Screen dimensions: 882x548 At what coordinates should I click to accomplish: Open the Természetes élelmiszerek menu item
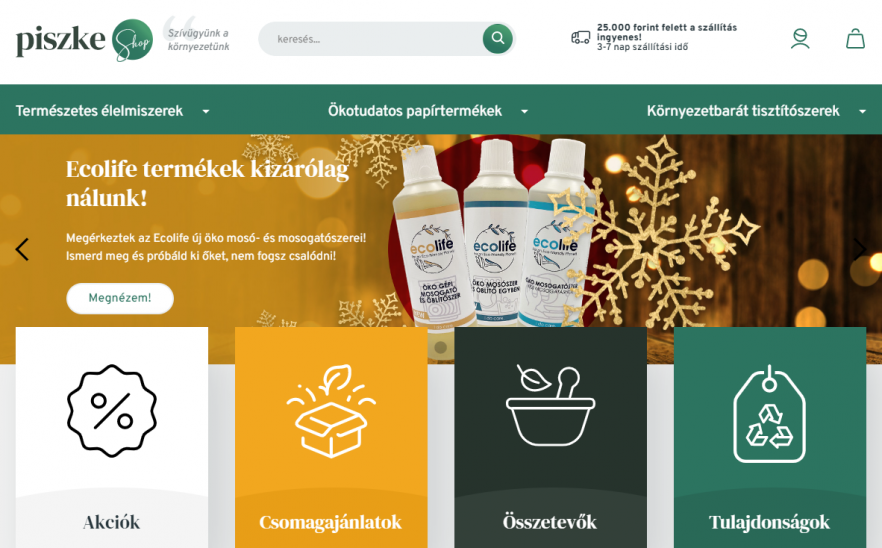pos(99,111)
